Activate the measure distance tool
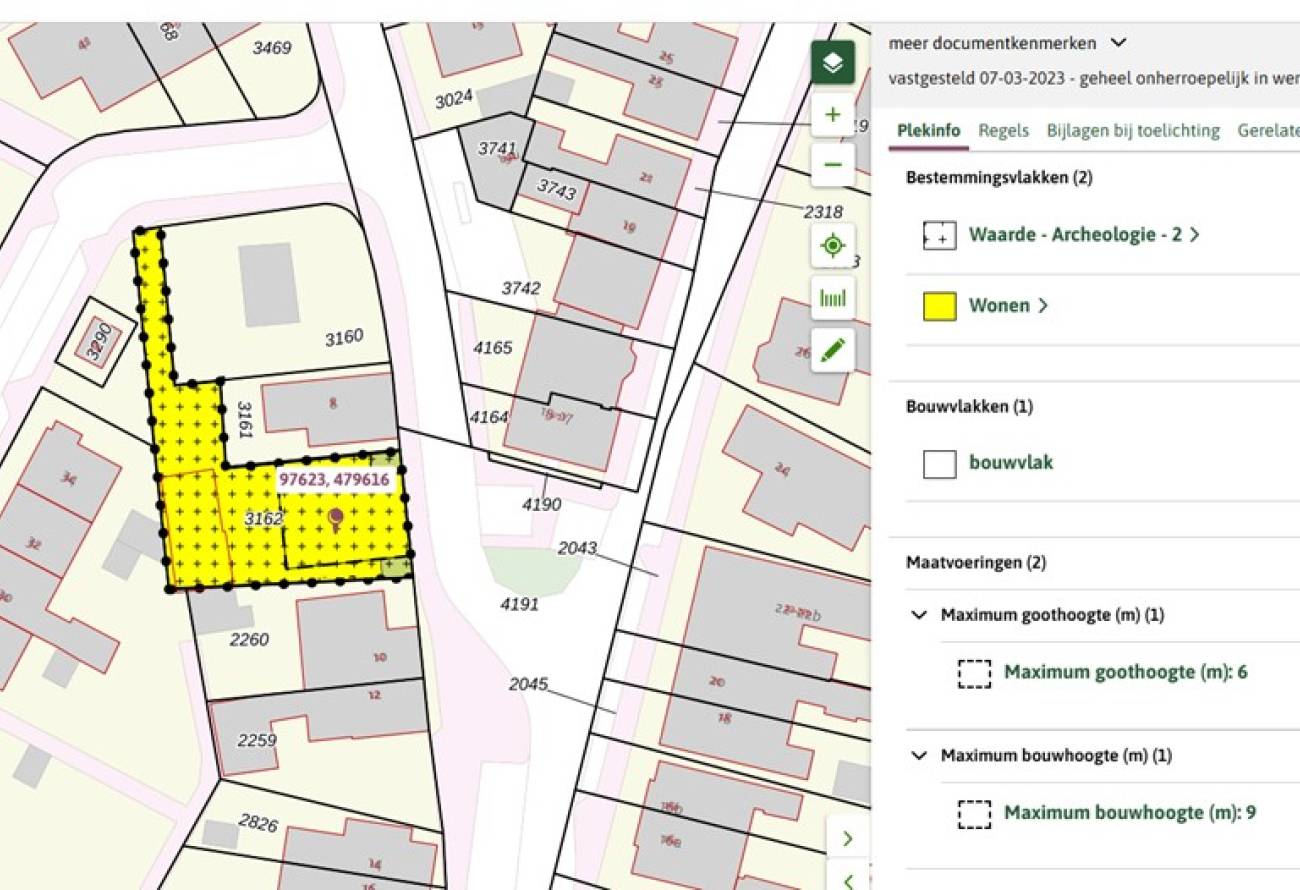 click(x=832, y=298)
